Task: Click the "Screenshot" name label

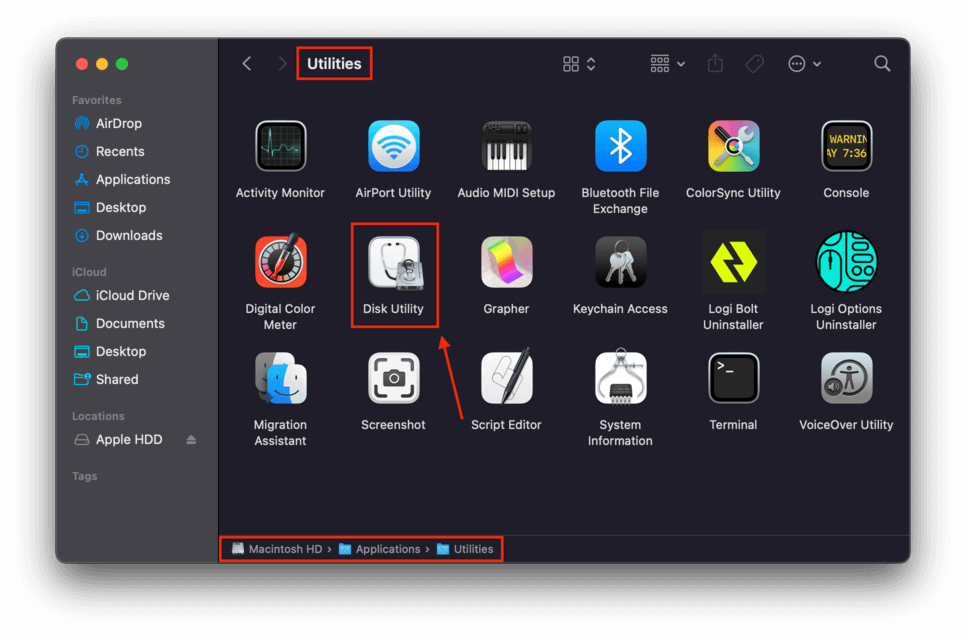Action: 393,424
